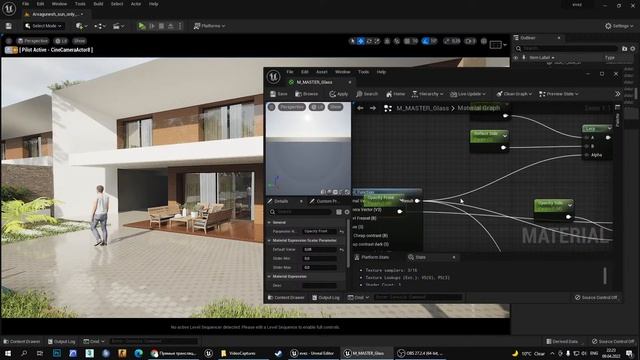Activate the select object tool in viewport
640x360 pixels.
tap(352, 41)
